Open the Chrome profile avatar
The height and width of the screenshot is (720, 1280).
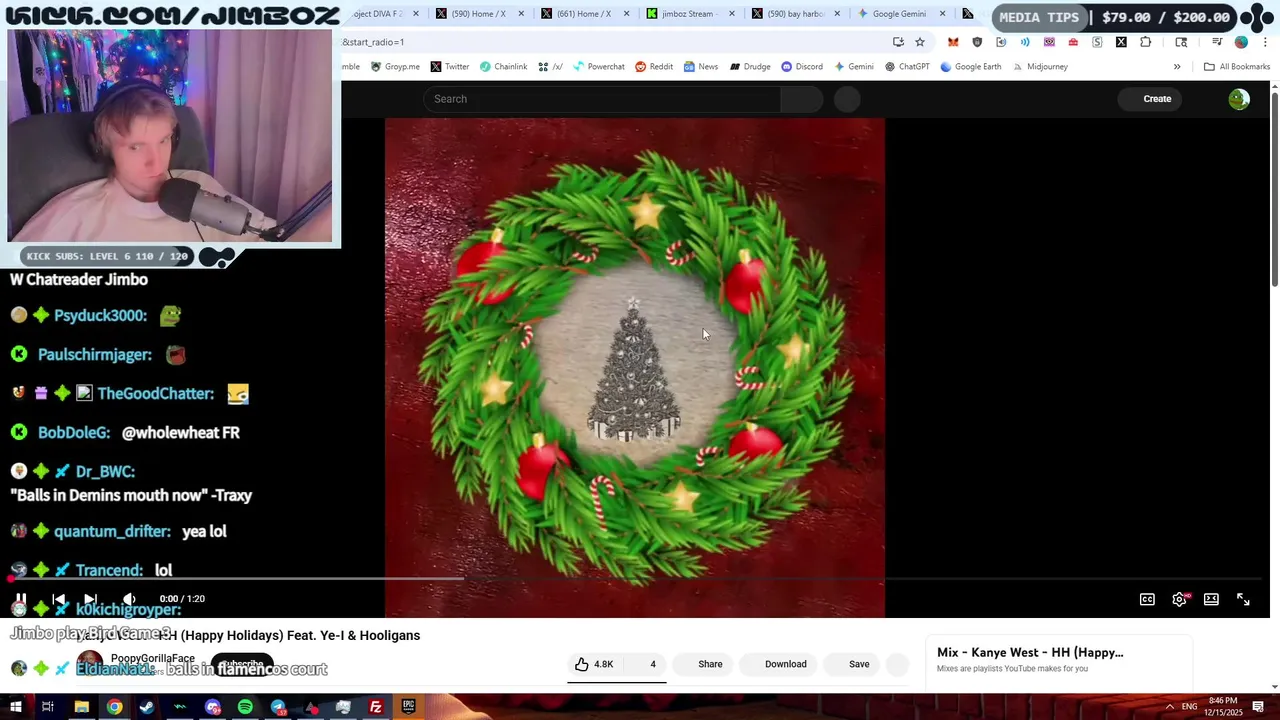tap(1241, 42)
